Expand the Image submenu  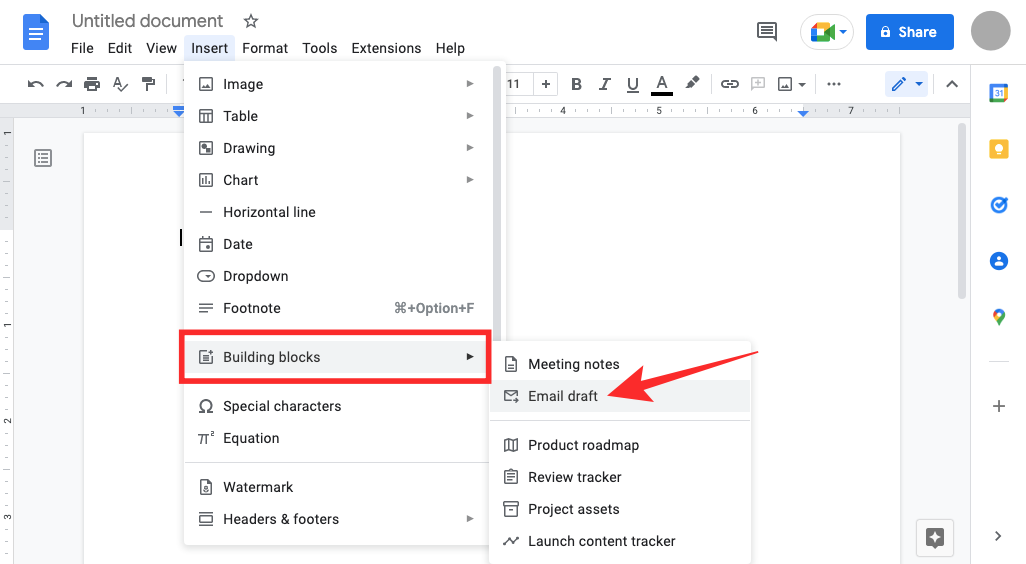click(336, 84)
